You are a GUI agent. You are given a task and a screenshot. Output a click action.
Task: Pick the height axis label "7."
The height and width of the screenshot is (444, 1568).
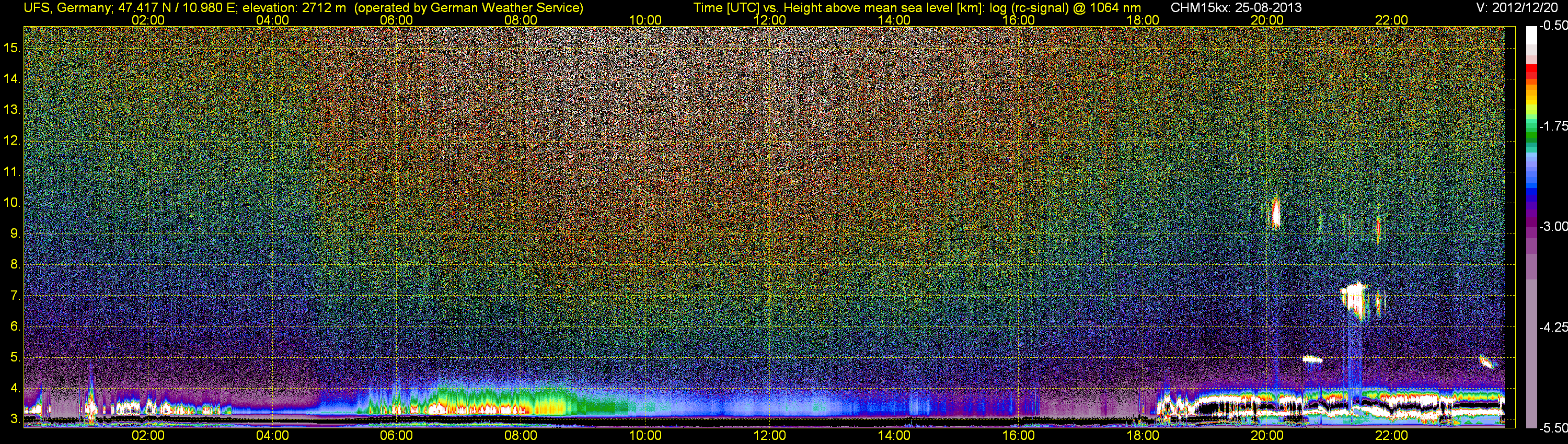(x=15, y=296)
